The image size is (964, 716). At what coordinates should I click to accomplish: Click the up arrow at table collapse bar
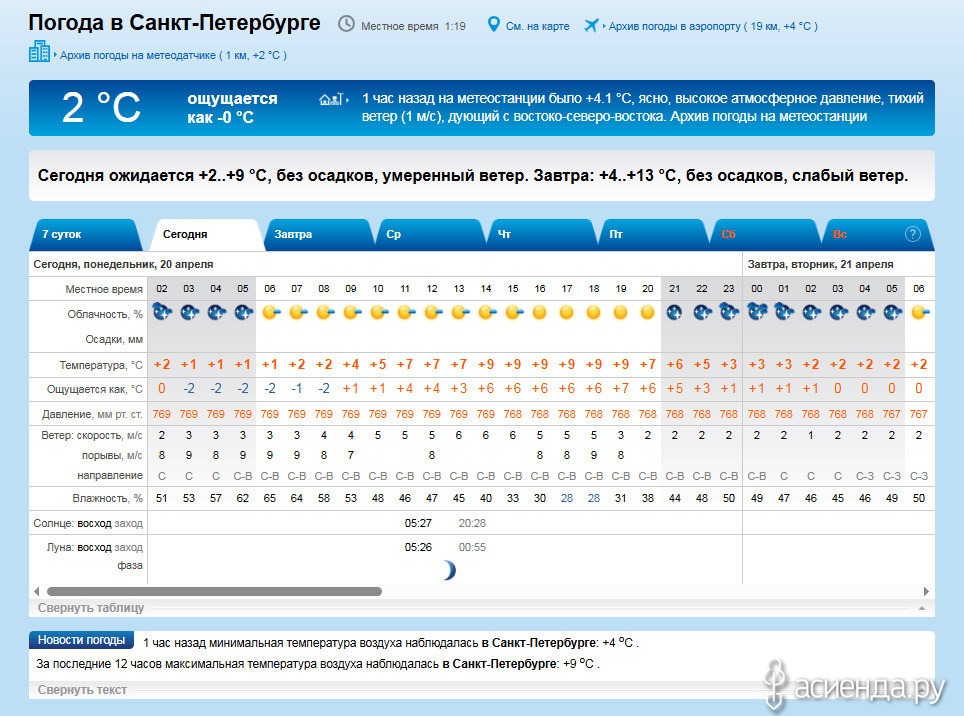click(x=918, y=607)
